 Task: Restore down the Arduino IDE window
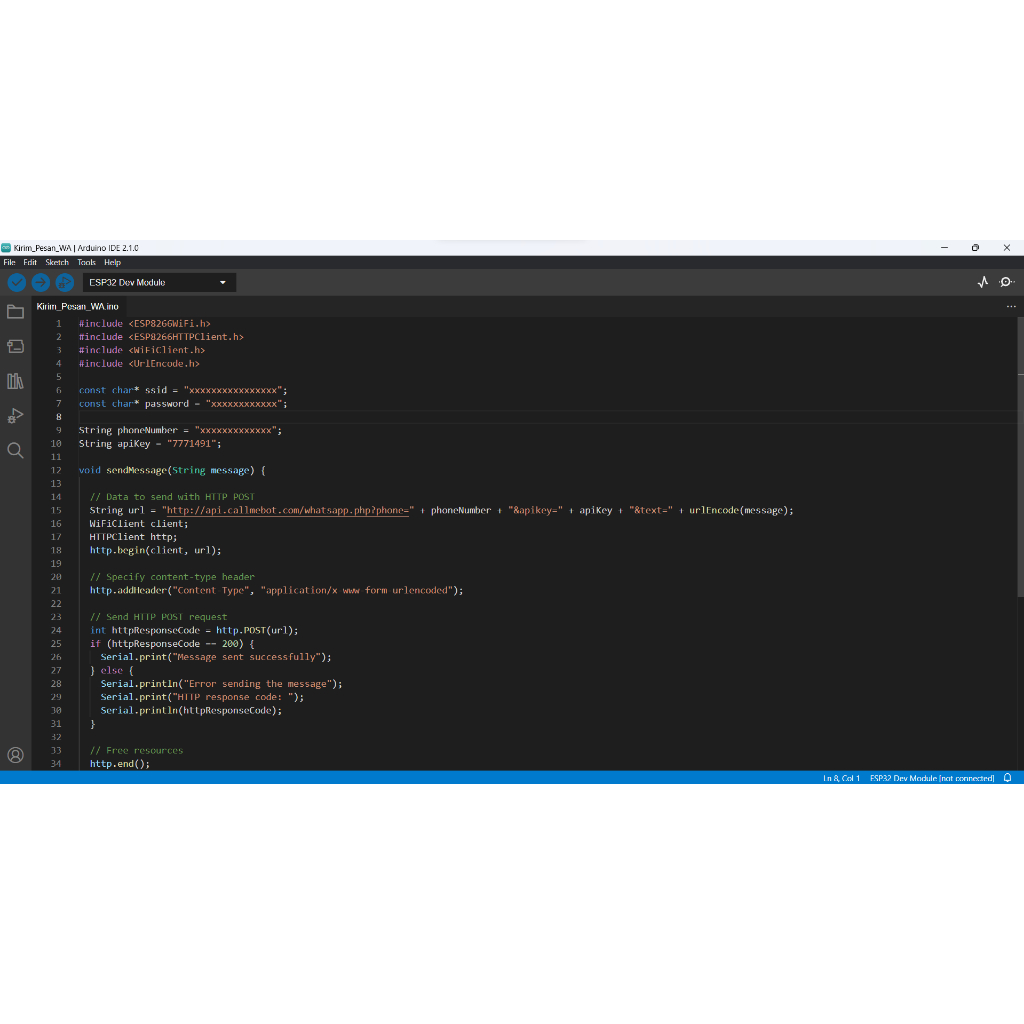pos(975,248)
